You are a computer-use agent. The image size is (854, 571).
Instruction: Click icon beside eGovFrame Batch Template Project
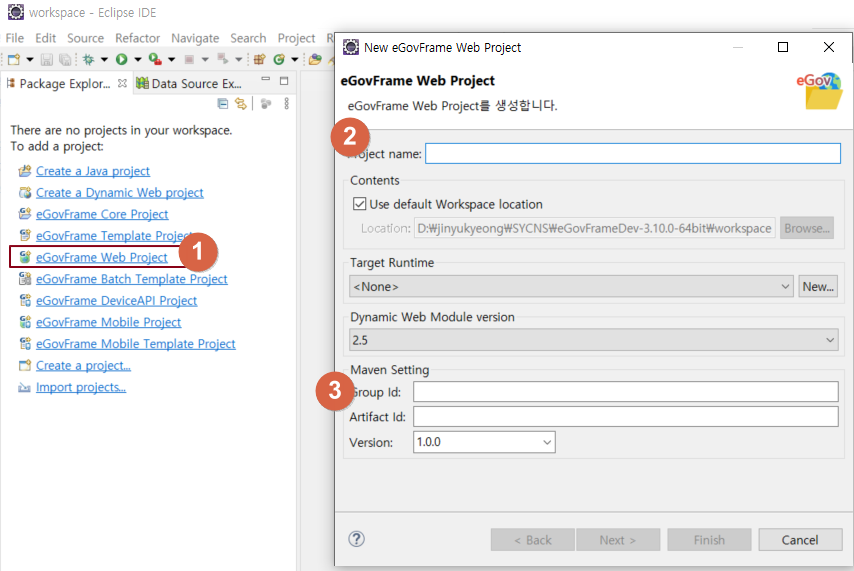click(x=25, y=279)
